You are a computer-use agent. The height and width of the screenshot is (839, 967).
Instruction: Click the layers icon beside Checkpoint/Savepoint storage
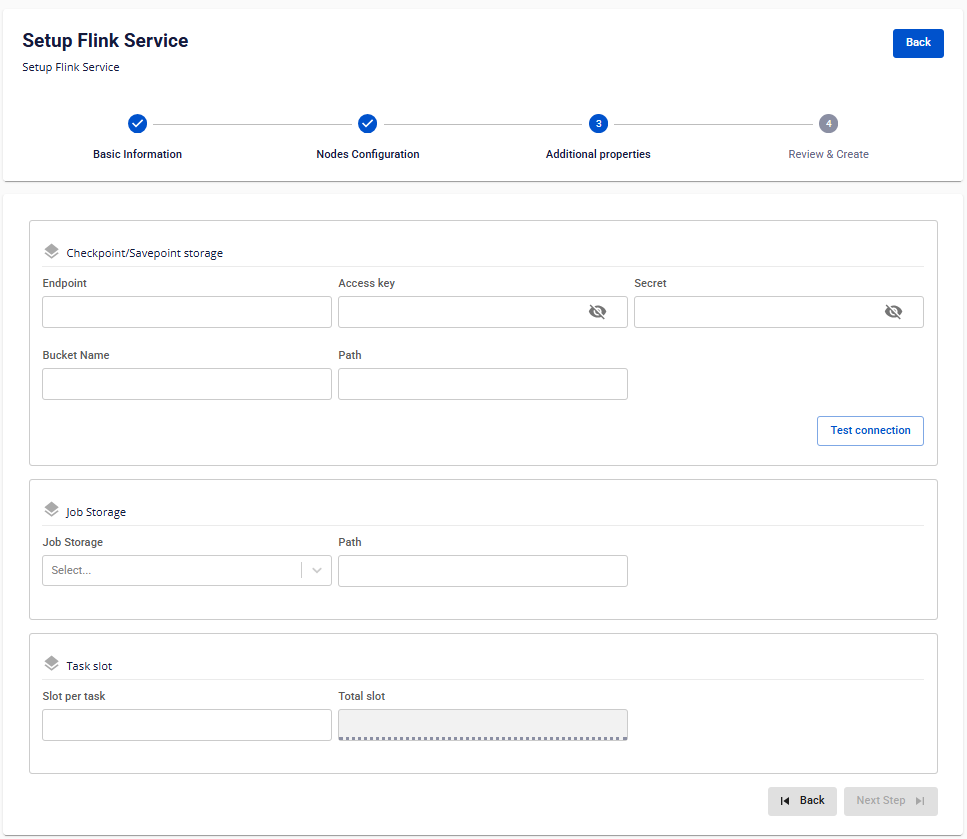(51, 252)
